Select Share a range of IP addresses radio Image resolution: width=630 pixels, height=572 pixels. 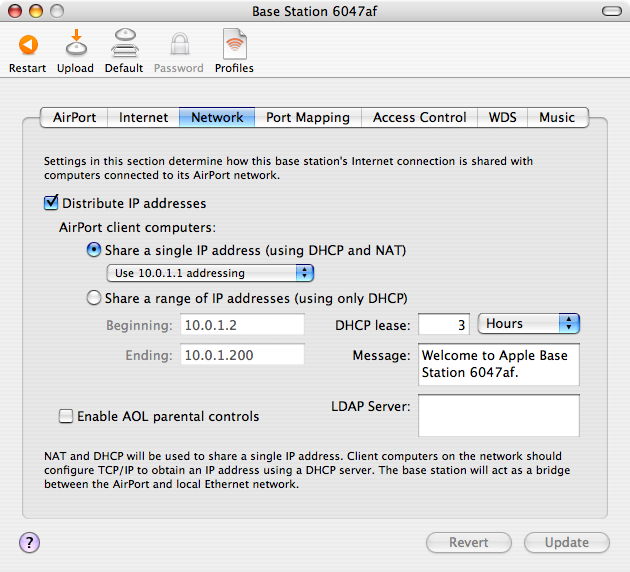tap(94, 298)
